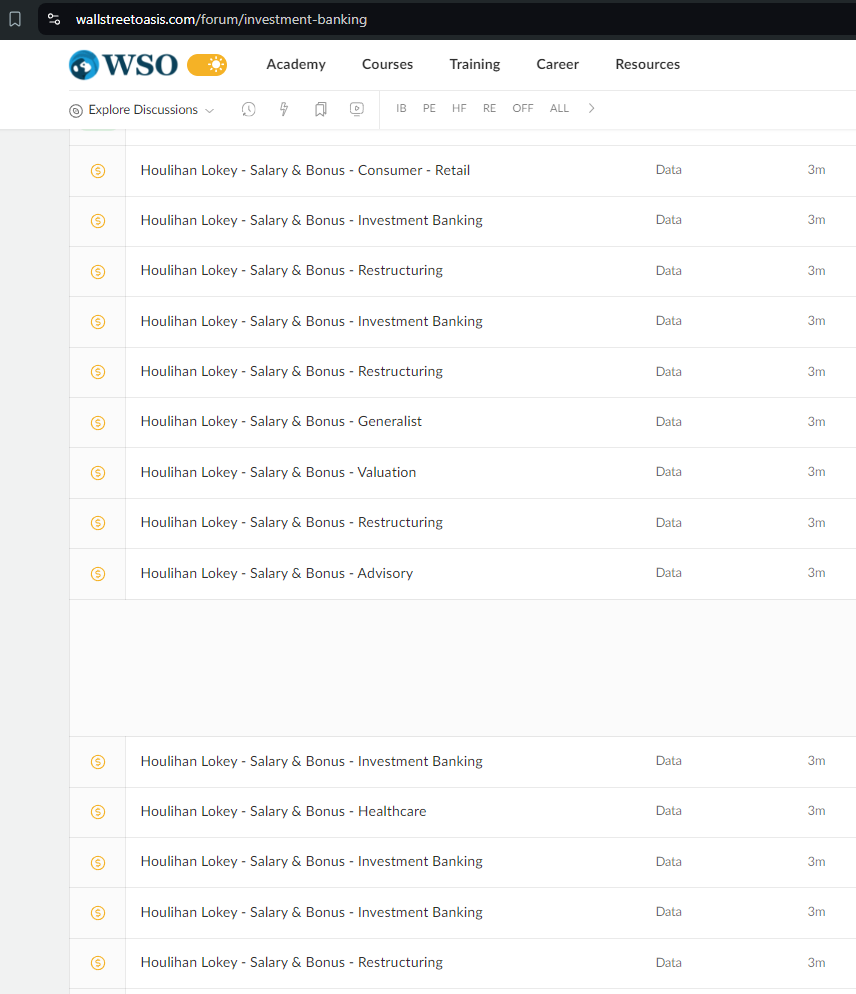Click dollar icon beside Generalist row
This screenshot has width=856, height=994.
[98, 422]
